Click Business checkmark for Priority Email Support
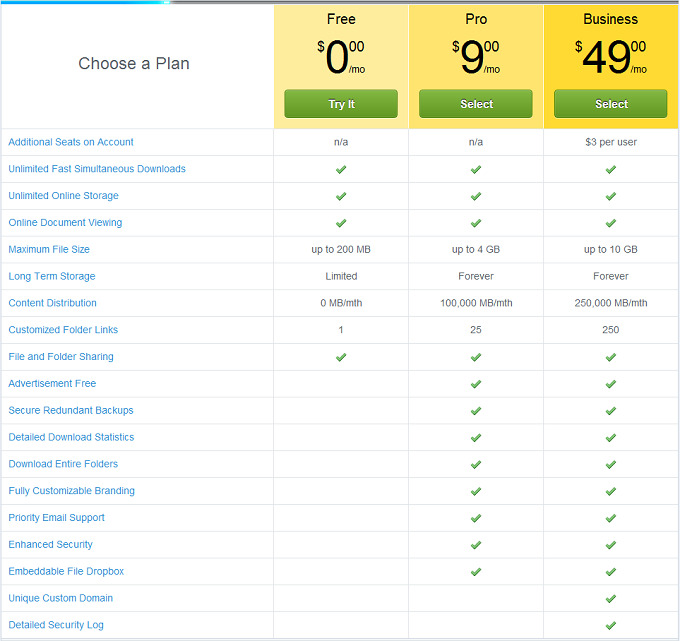680x641 pixels. click(610, 518)
